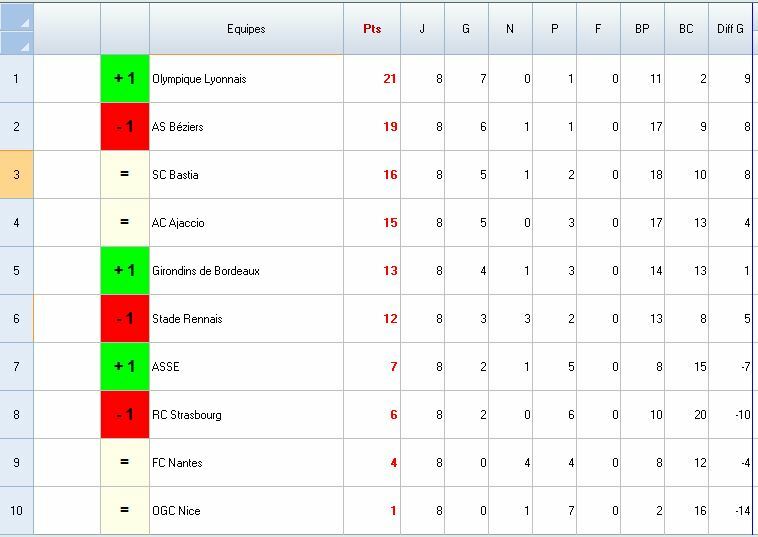Click the green +1 indicator for Girondins de Bordeaux
Image resolution: width=758 pixels, height=537 pixels.
(x=125, y=271)
